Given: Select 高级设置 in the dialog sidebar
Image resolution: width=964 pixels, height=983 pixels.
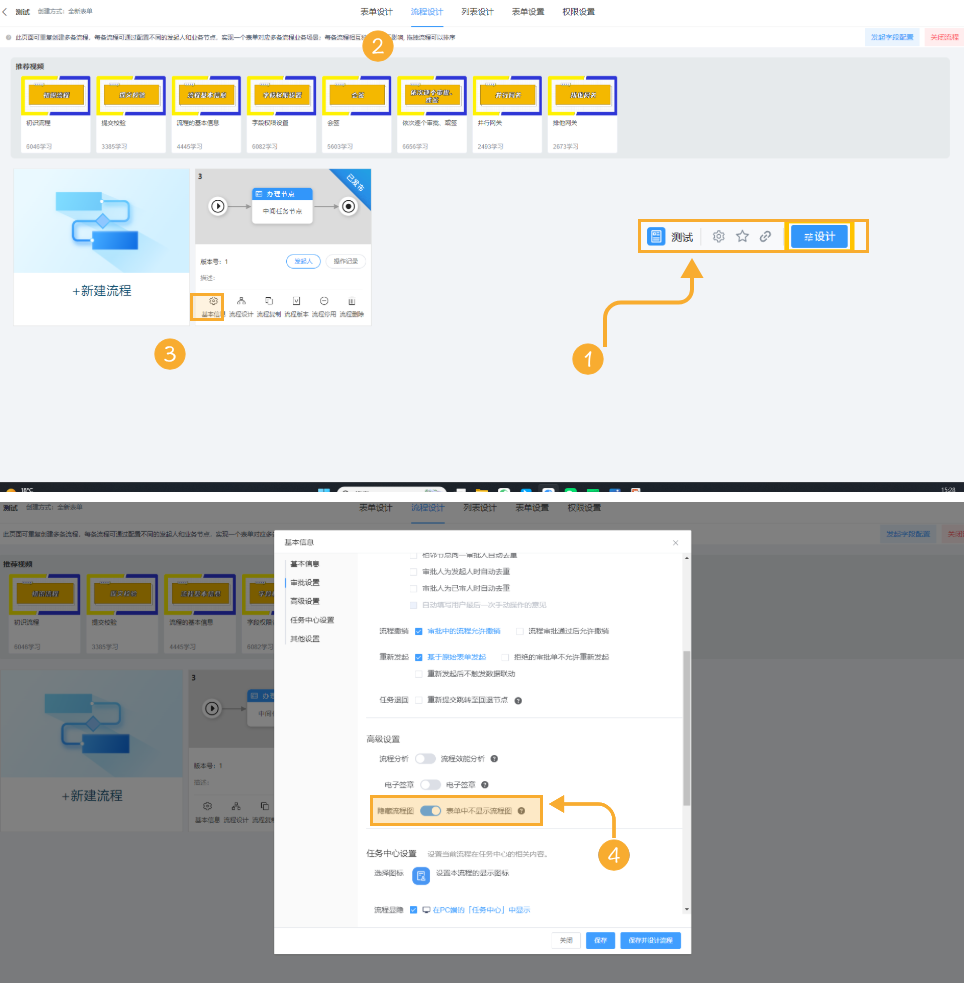Looking at the screenshot, I should pos(304,601).
